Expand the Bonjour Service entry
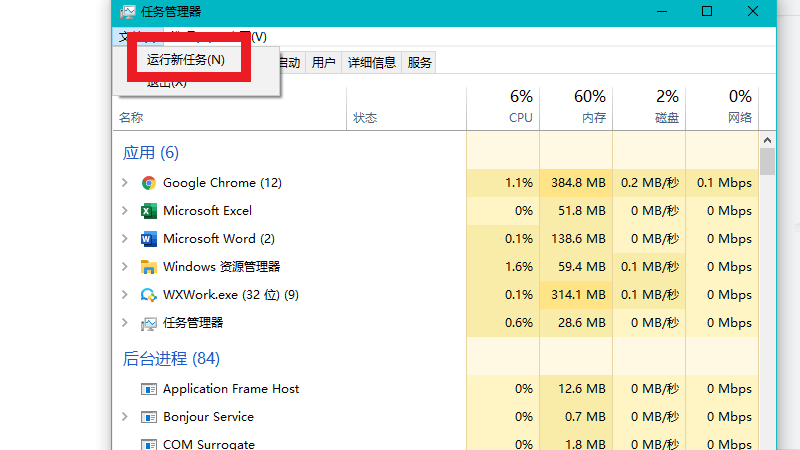800x450 pixels. 124,417
